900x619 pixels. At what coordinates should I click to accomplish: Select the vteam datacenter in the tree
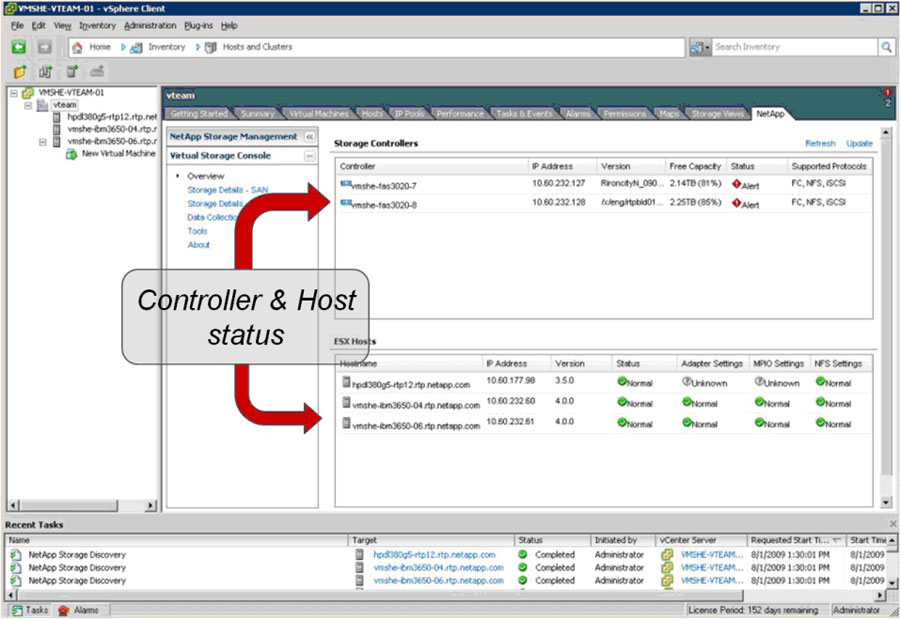[x=64, y=105]
